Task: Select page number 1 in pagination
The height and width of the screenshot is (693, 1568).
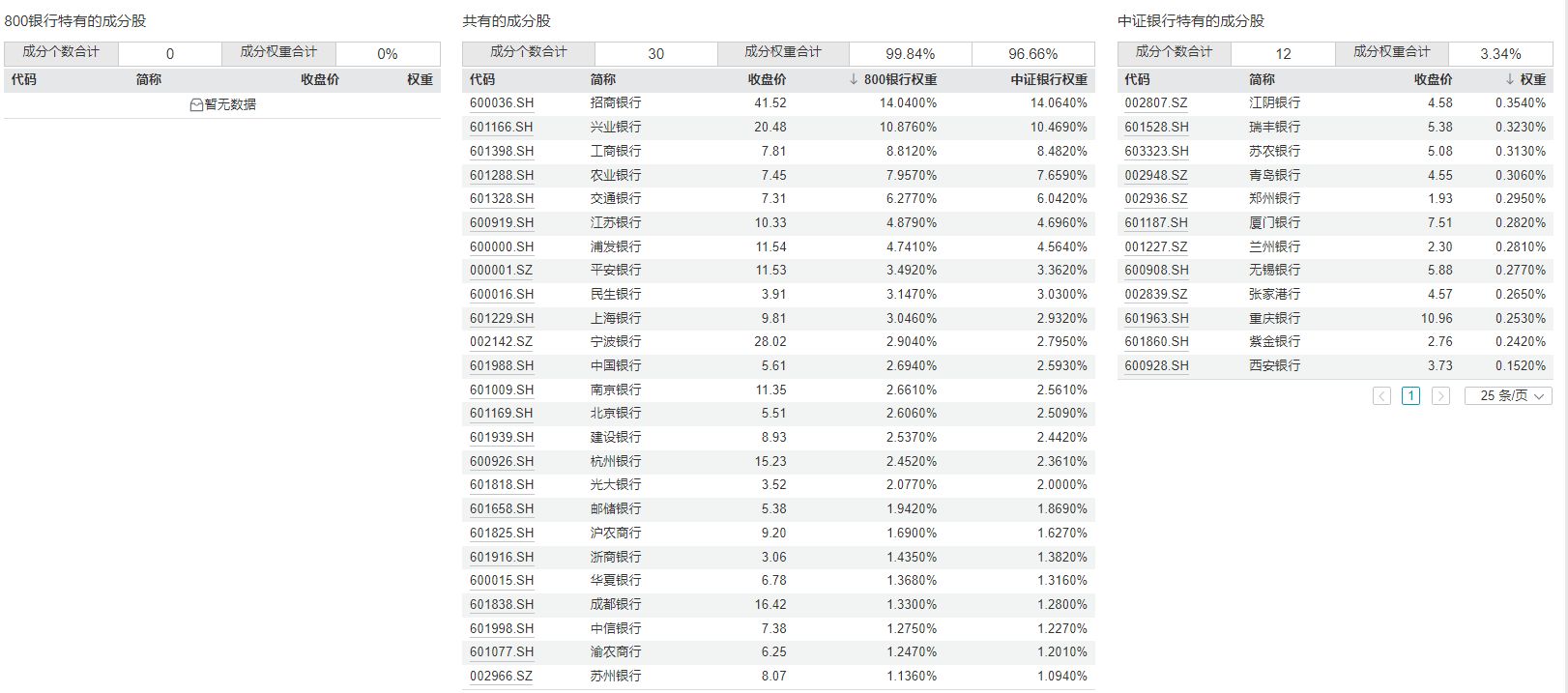Action: (1410, 396)
